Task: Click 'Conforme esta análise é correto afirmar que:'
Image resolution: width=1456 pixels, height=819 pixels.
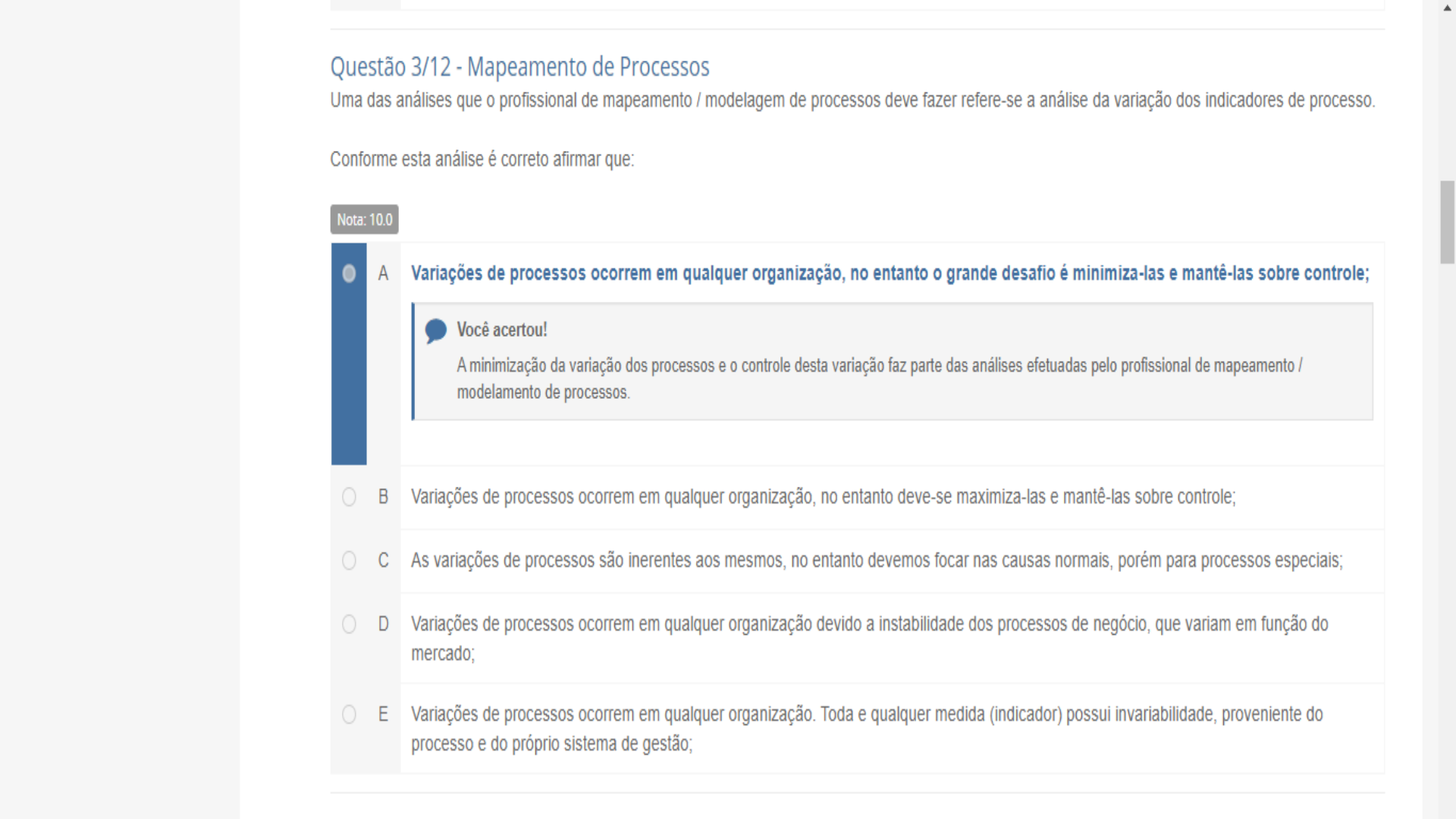Action: 482,159
